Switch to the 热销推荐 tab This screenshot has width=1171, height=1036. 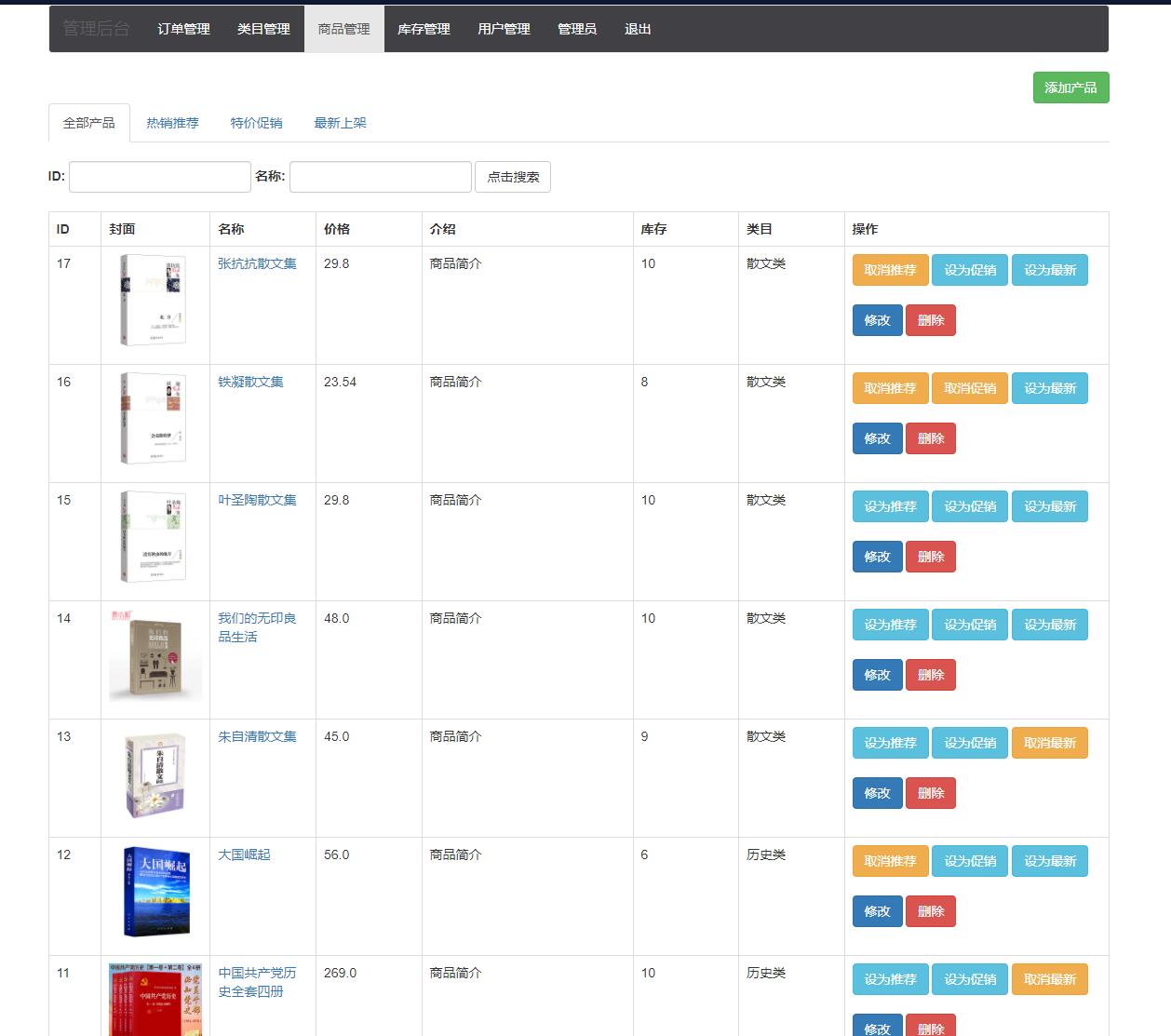[x=172, y=121]
